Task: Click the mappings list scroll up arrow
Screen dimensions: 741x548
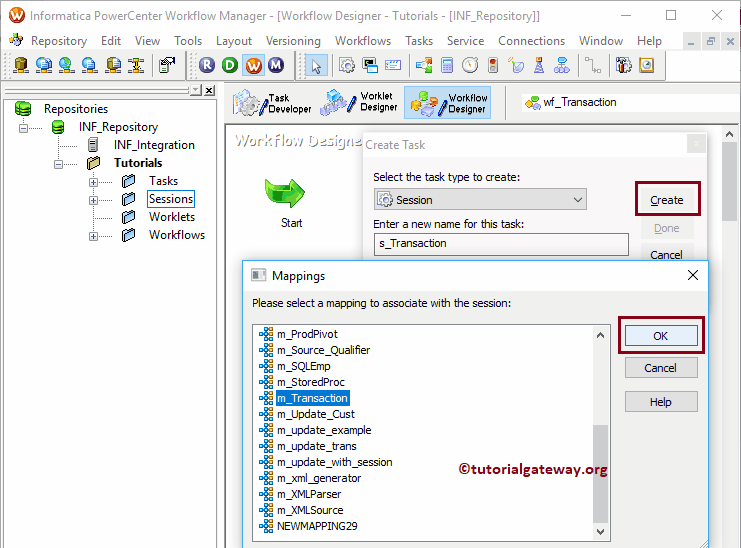Action: pos(600,335)
